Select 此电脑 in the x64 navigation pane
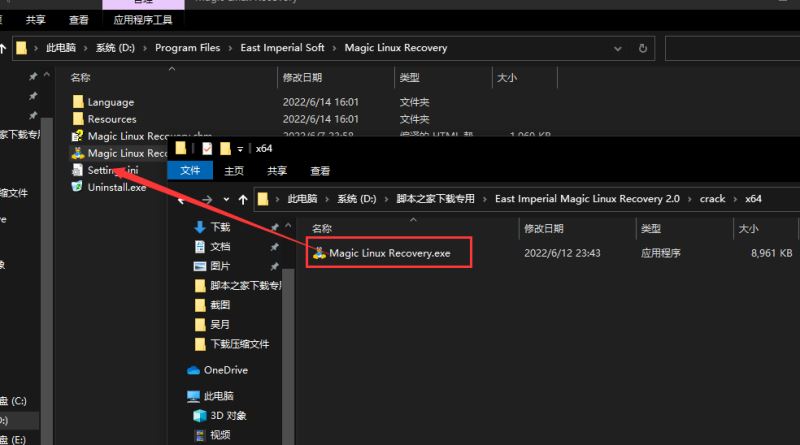Image resolution: width=800 pixels, height=445 pixels. tap(210, 395)
